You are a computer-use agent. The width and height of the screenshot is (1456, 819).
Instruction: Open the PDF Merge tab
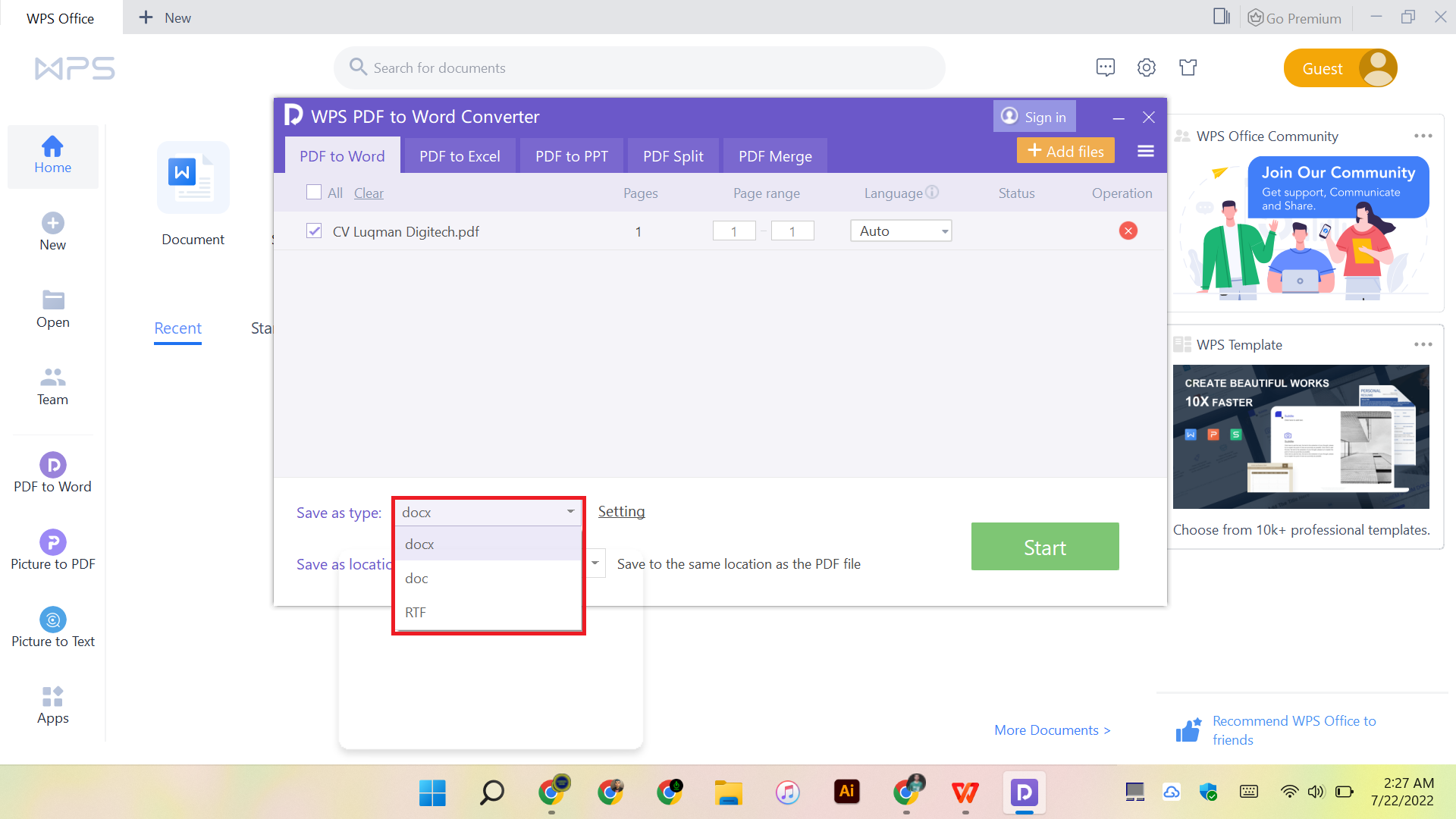click(x=774, y=155)
